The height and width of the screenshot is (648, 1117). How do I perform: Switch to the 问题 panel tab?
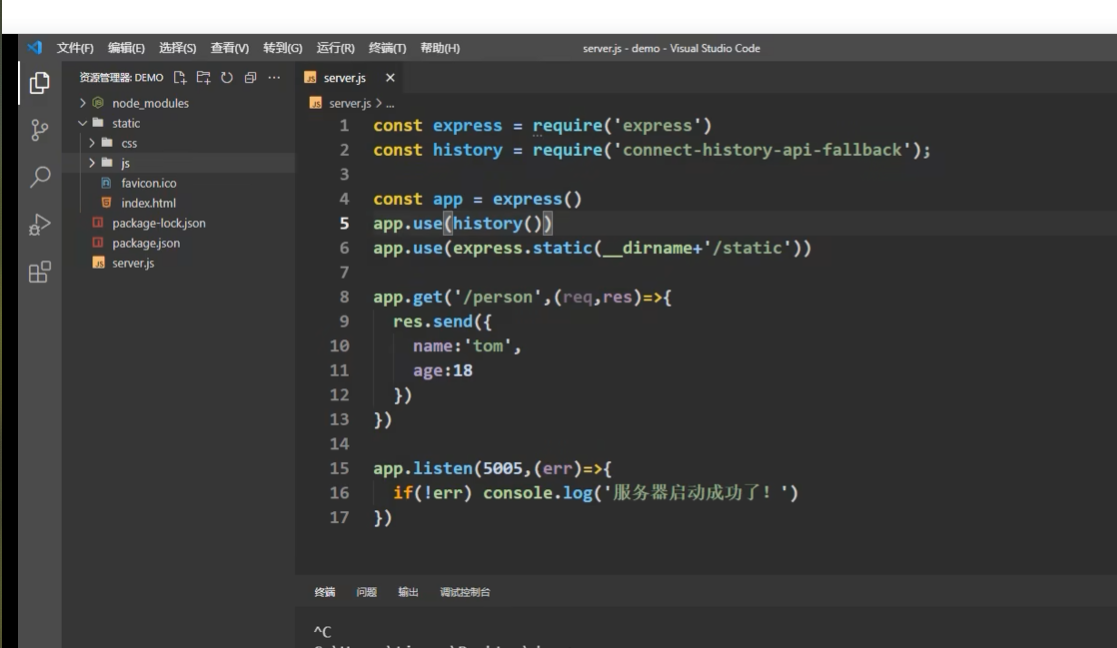coord(366,592)
